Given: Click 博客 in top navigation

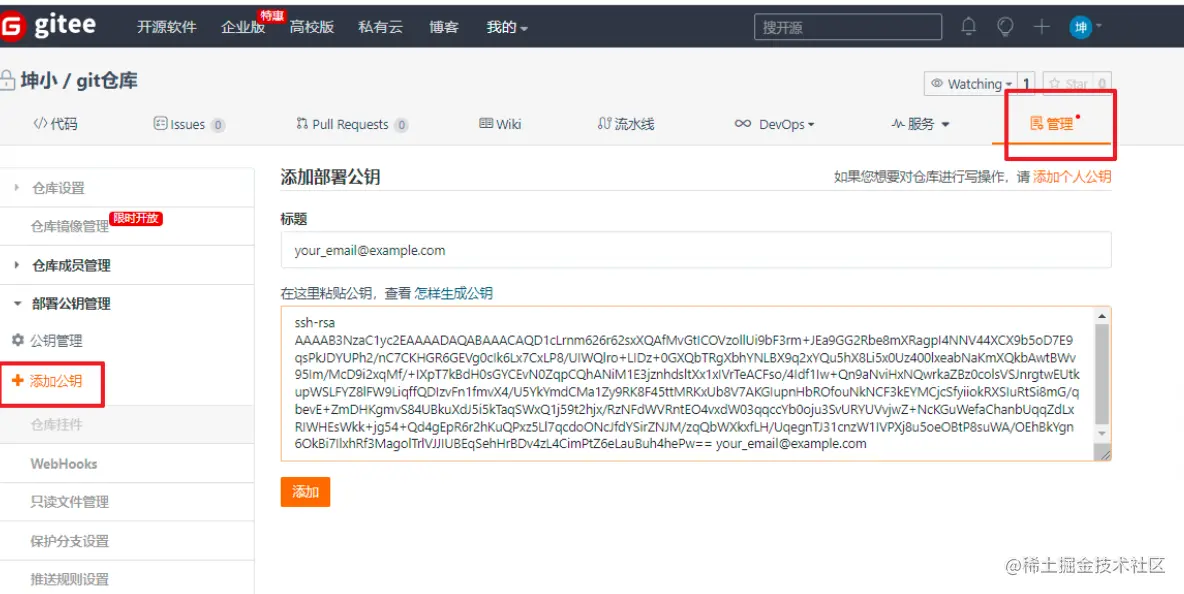Looking at the screenshot, I should 444,27.
